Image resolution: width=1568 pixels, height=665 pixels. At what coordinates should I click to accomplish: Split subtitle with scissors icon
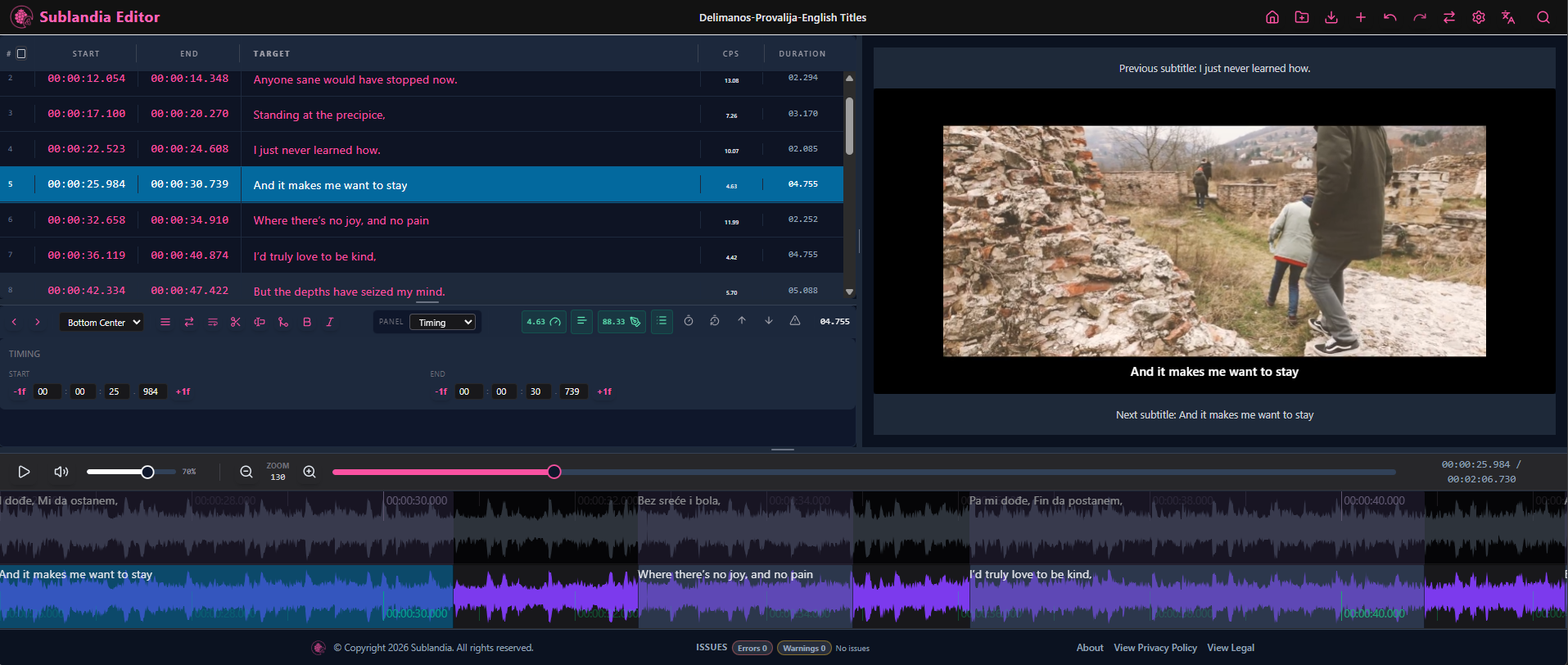point(236,322)
